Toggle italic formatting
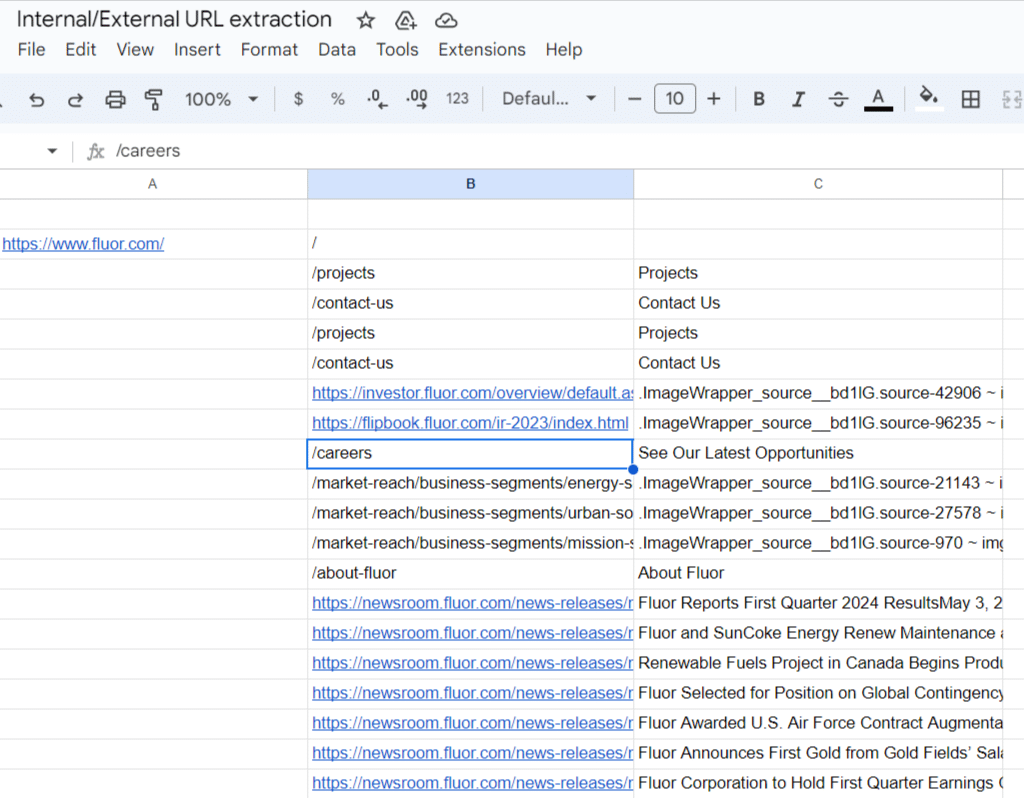1024x798 pixels. tap(798, 99)
